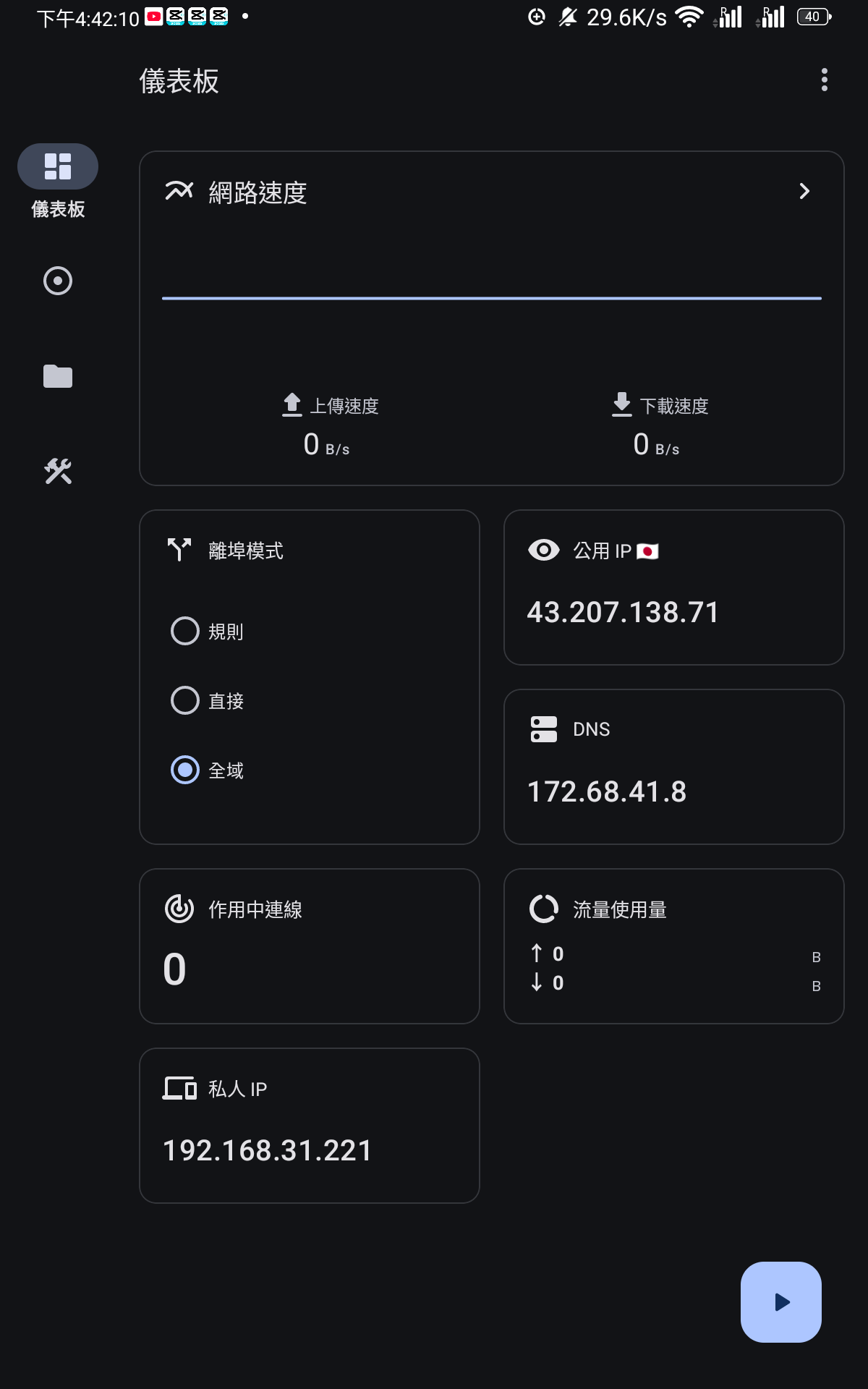Tap the traffic usage donut icon
The width and height of the screenshot is (868, 1389).
[544, 909]
